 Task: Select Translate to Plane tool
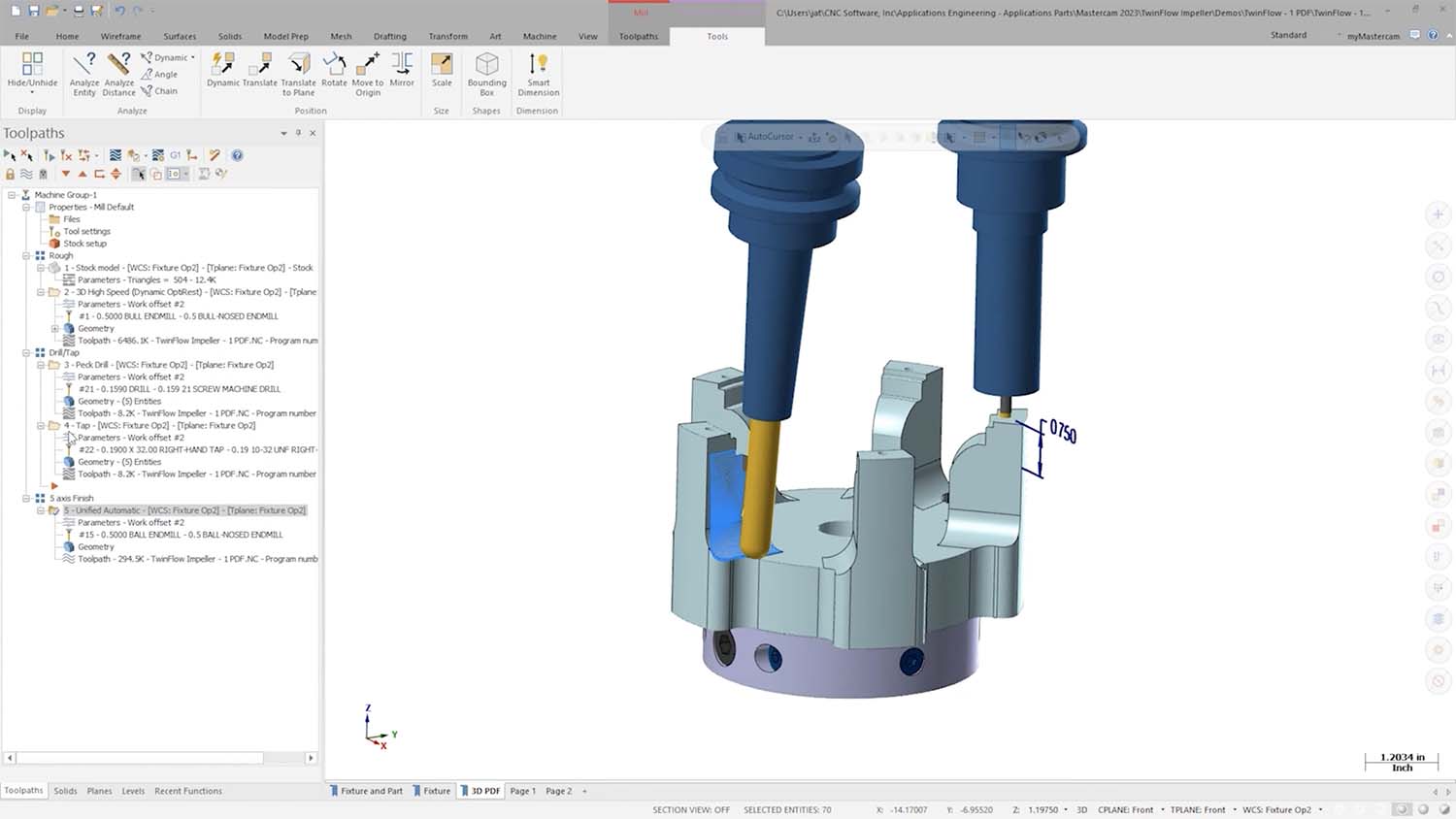298,75
